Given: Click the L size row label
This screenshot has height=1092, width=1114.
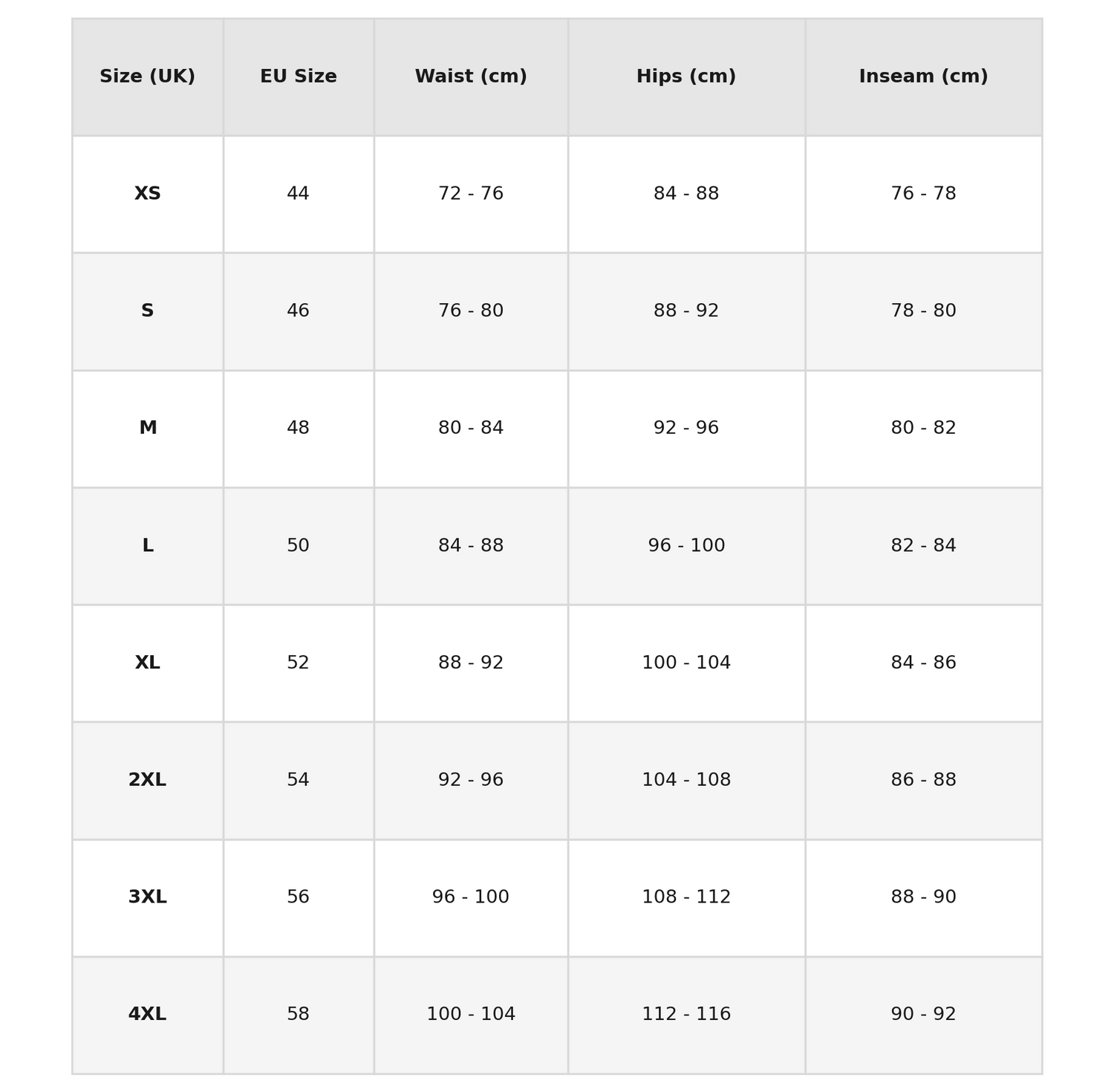Looking at the screenshot, I should [148, 546].
